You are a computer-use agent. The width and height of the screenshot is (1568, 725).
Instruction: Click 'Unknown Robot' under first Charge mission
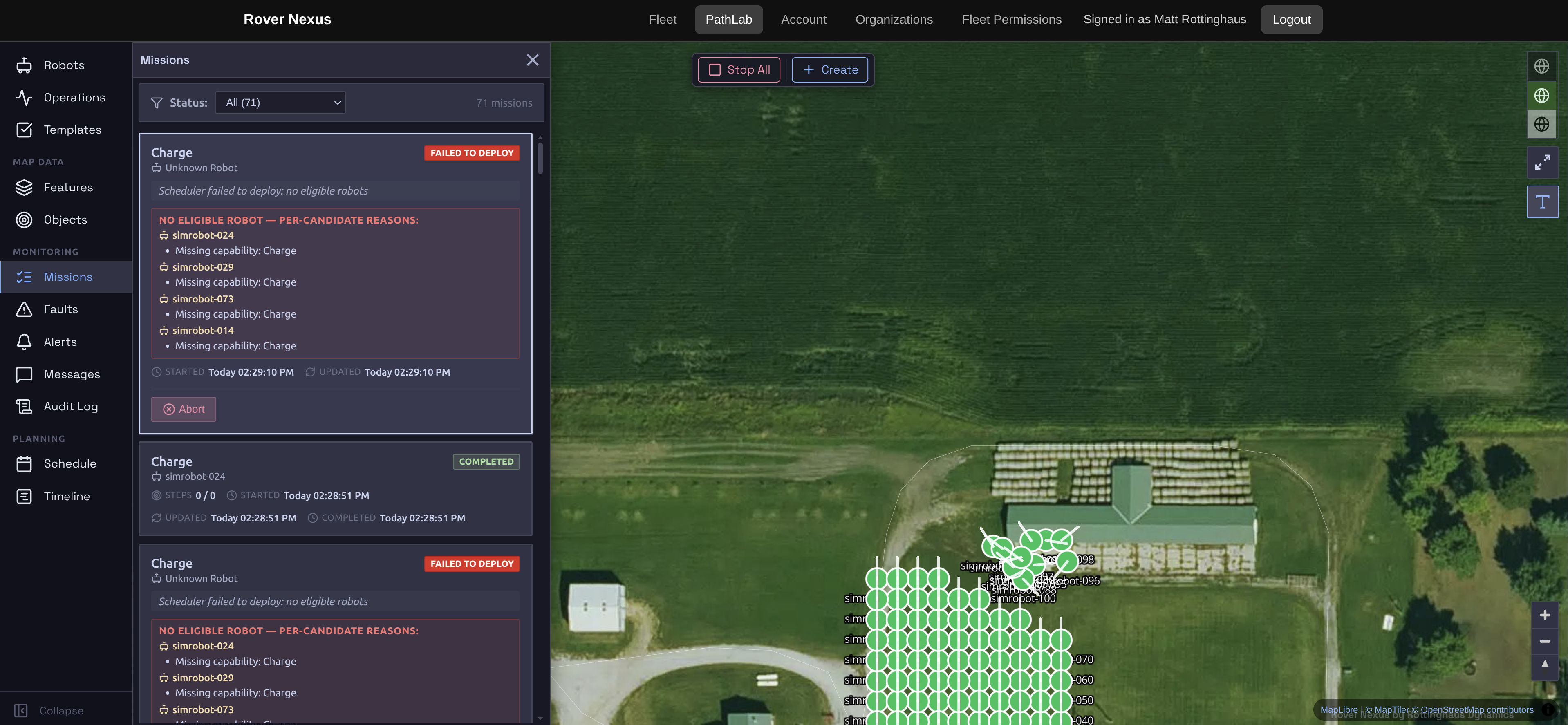coord(201,168)
